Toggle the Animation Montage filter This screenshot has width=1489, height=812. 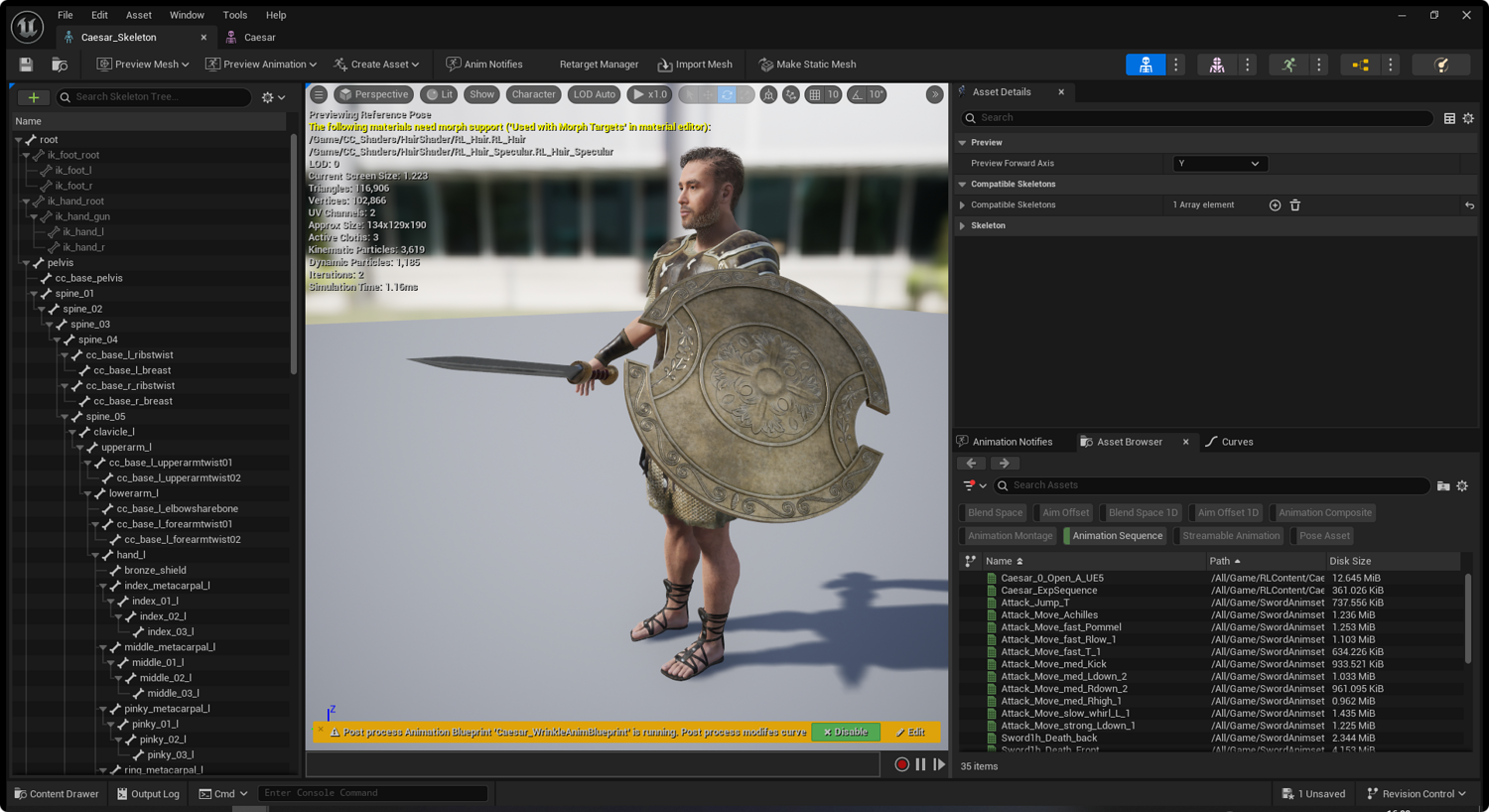[1009, 536]
